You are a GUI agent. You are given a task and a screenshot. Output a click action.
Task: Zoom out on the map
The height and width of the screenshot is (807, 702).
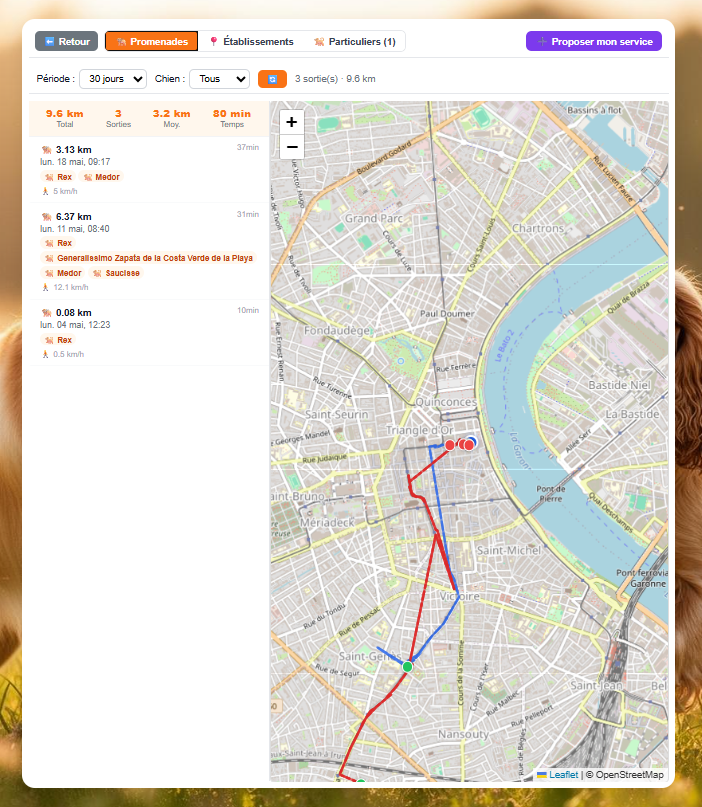click(x=292, y=147)
